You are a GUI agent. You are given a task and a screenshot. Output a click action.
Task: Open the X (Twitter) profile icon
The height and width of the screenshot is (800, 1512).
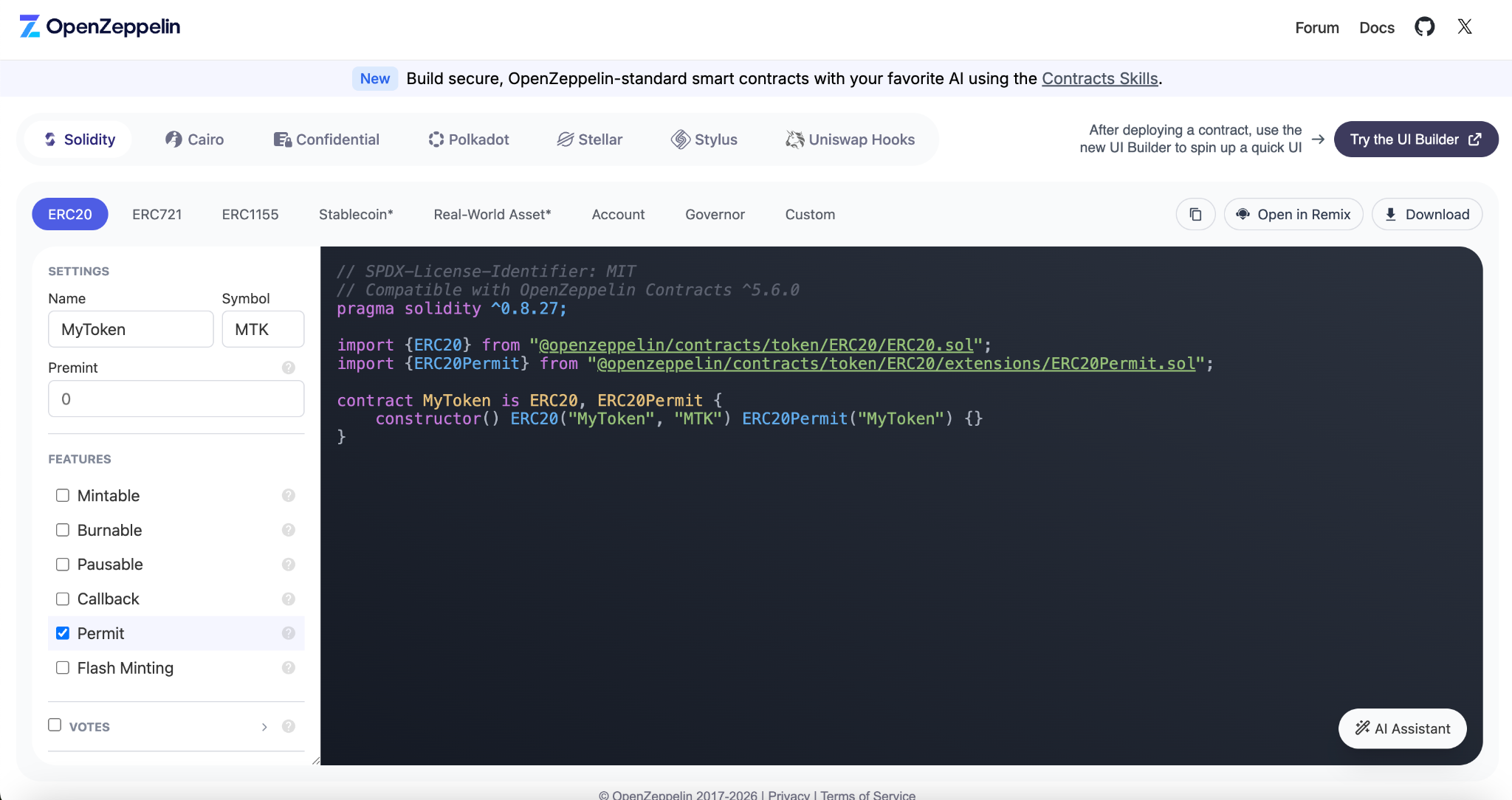pyautogui.click(x=1465, y=27)
